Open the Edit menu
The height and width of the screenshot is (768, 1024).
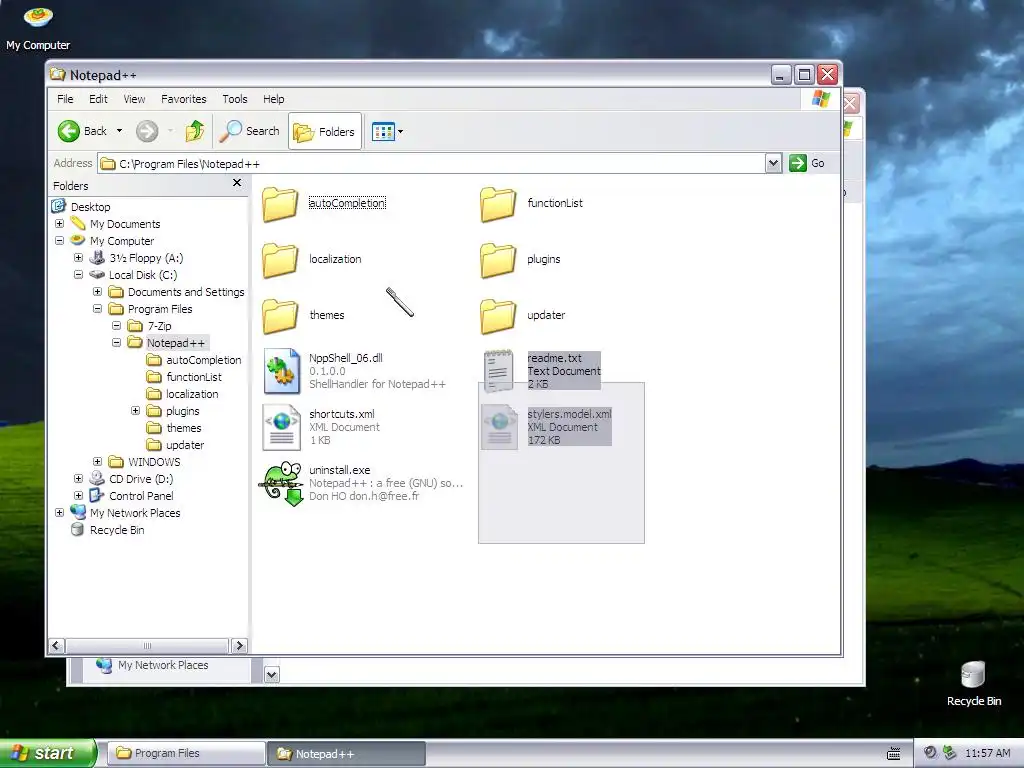coord(99,99)
